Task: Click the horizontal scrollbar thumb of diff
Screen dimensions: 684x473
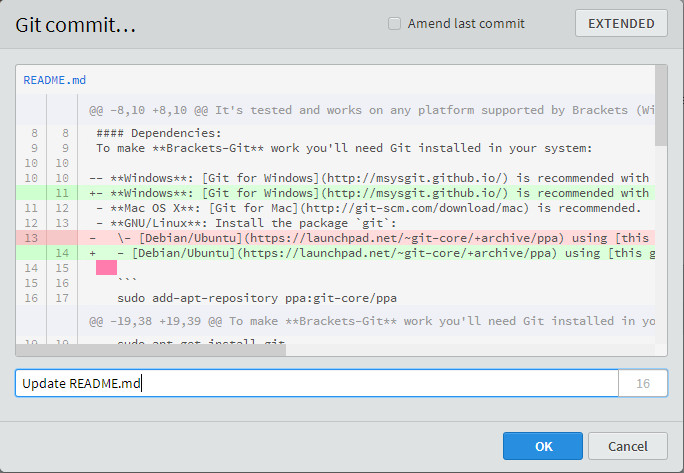Action: point(150,350)
